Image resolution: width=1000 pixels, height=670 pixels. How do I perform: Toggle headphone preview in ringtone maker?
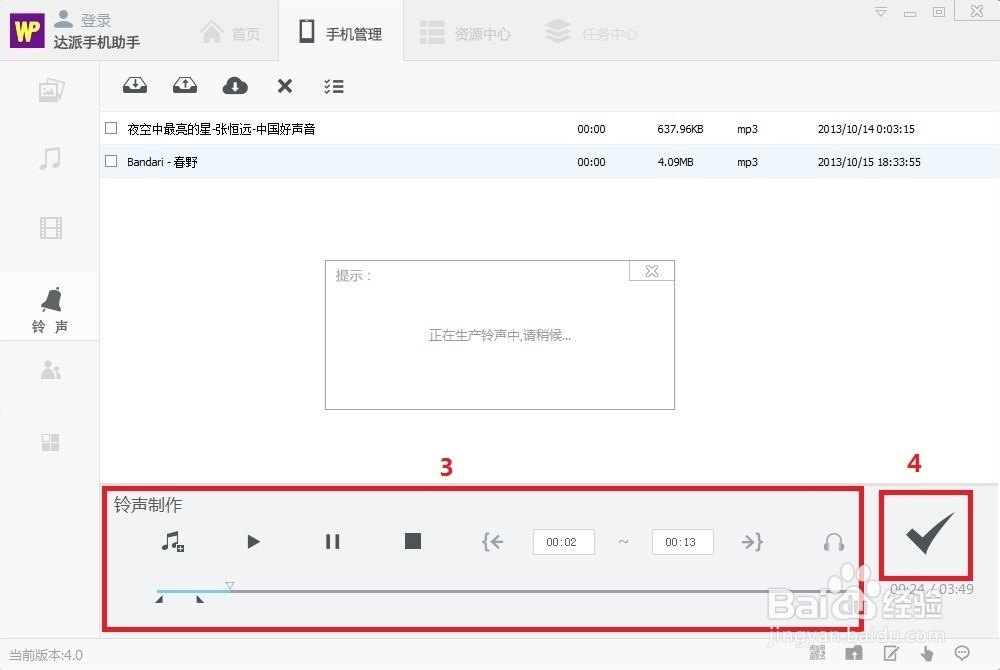[833, 541]
